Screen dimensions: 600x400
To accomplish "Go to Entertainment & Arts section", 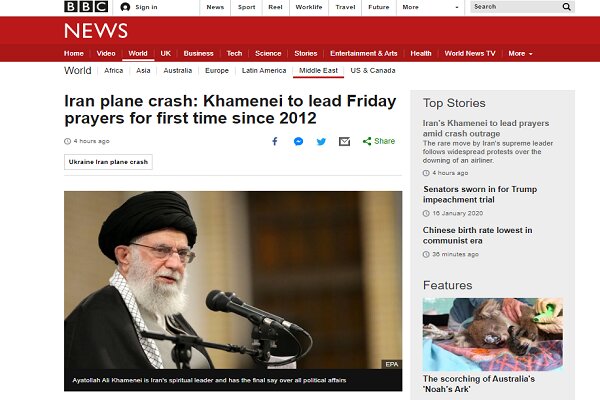I will pos(364,54).
